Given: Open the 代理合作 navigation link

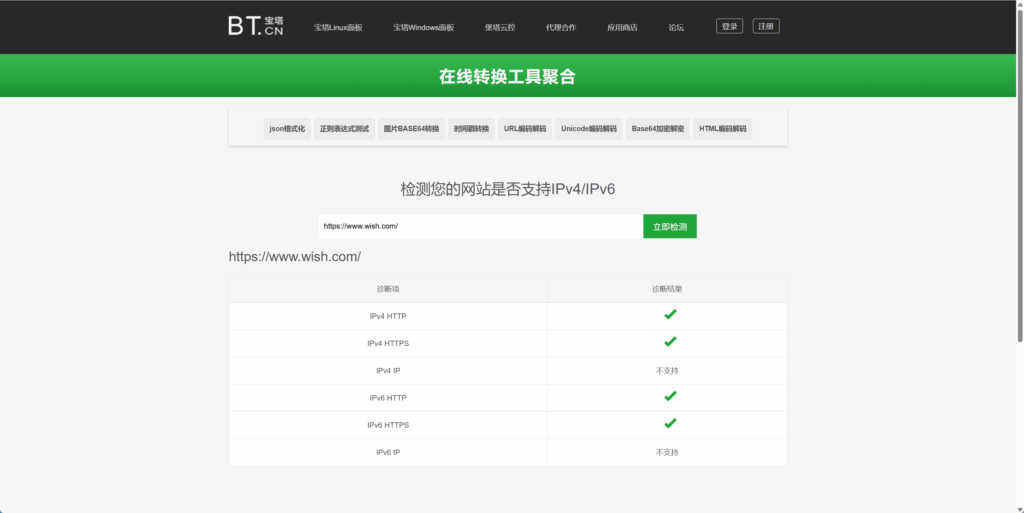Looking at the screenshot, I should click(561, 27).
